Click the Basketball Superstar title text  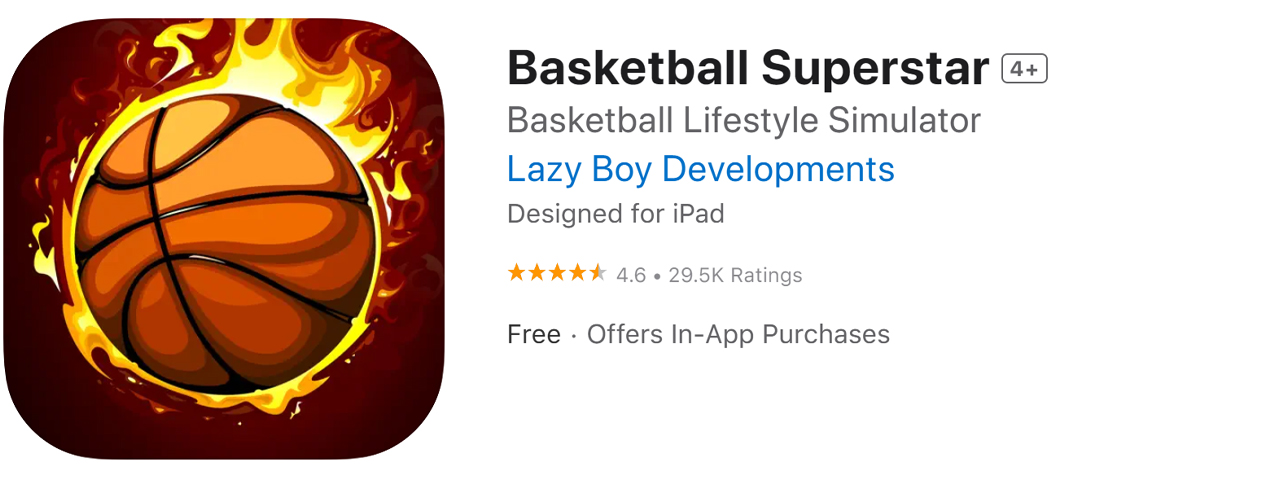(748, 68)
